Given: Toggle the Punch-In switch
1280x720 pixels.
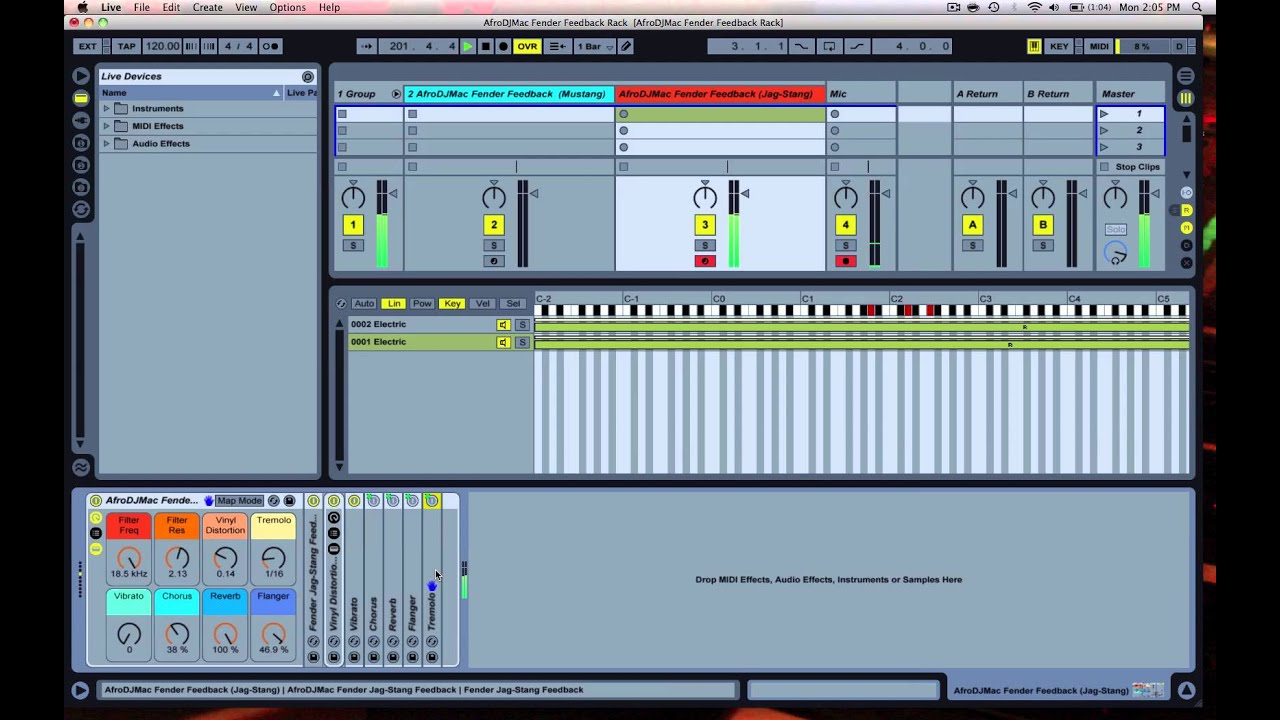Looking at the screenshot, I should [801, 46].
